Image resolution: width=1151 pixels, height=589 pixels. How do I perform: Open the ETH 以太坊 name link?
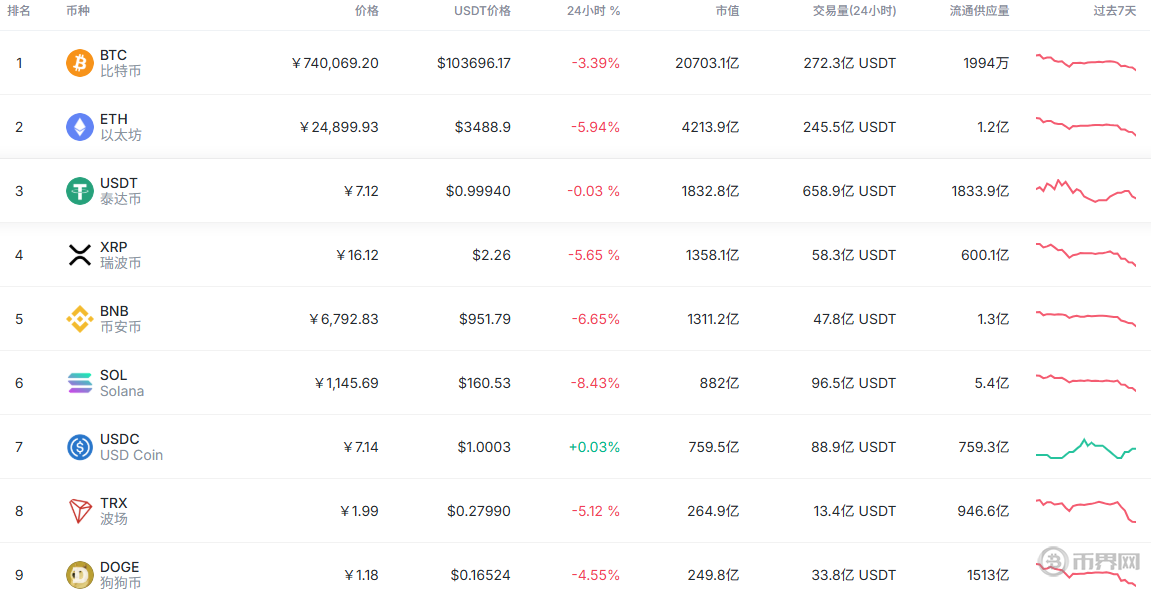[120, 127]
